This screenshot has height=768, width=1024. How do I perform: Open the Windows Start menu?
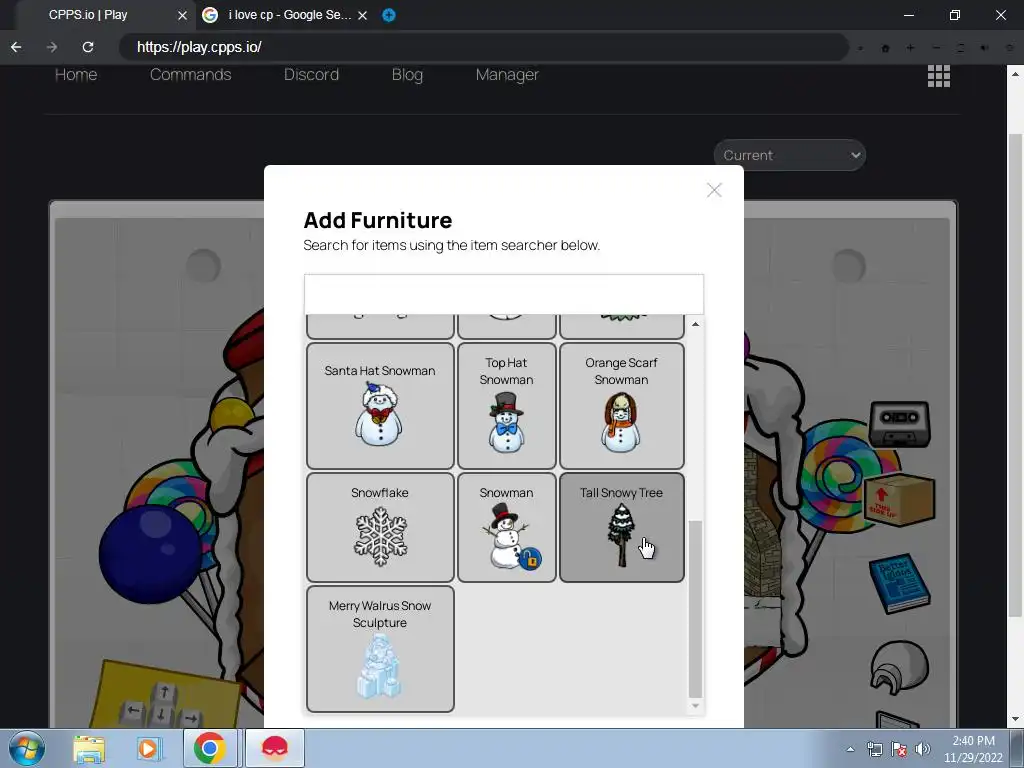pyautogui.click(x=27, y=748)
